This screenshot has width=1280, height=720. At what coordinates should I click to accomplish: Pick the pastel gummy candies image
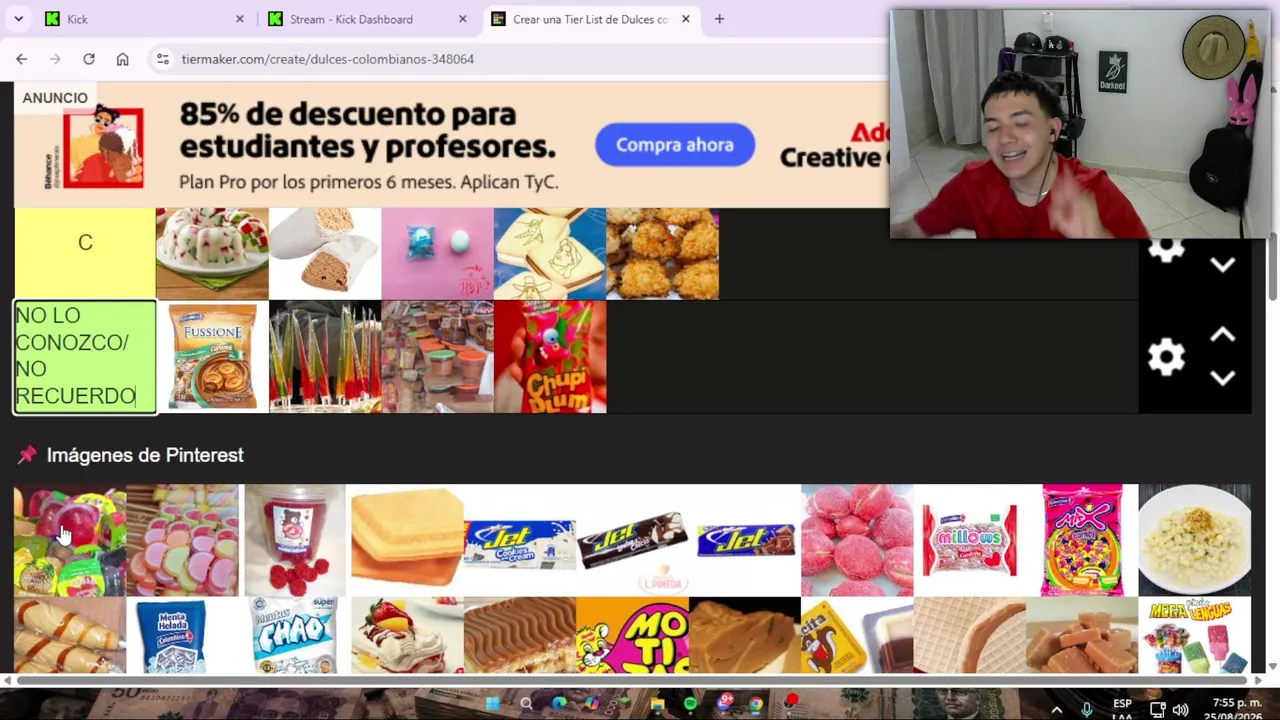click(x=182, y=541)
